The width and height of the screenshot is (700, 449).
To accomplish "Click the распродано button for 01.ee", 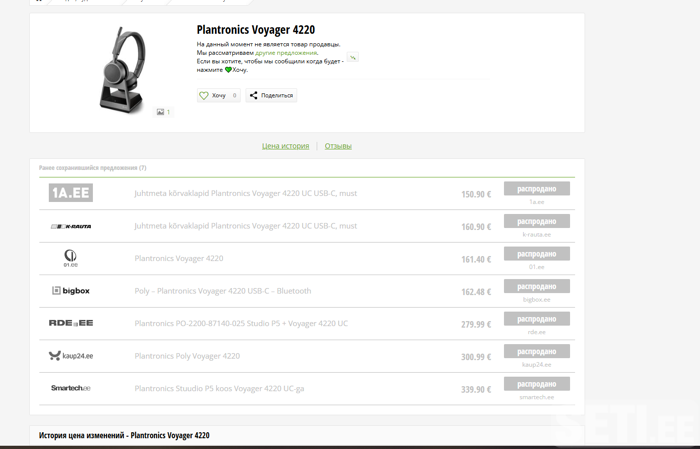I will pyautogui.click(x=537, y=254).
